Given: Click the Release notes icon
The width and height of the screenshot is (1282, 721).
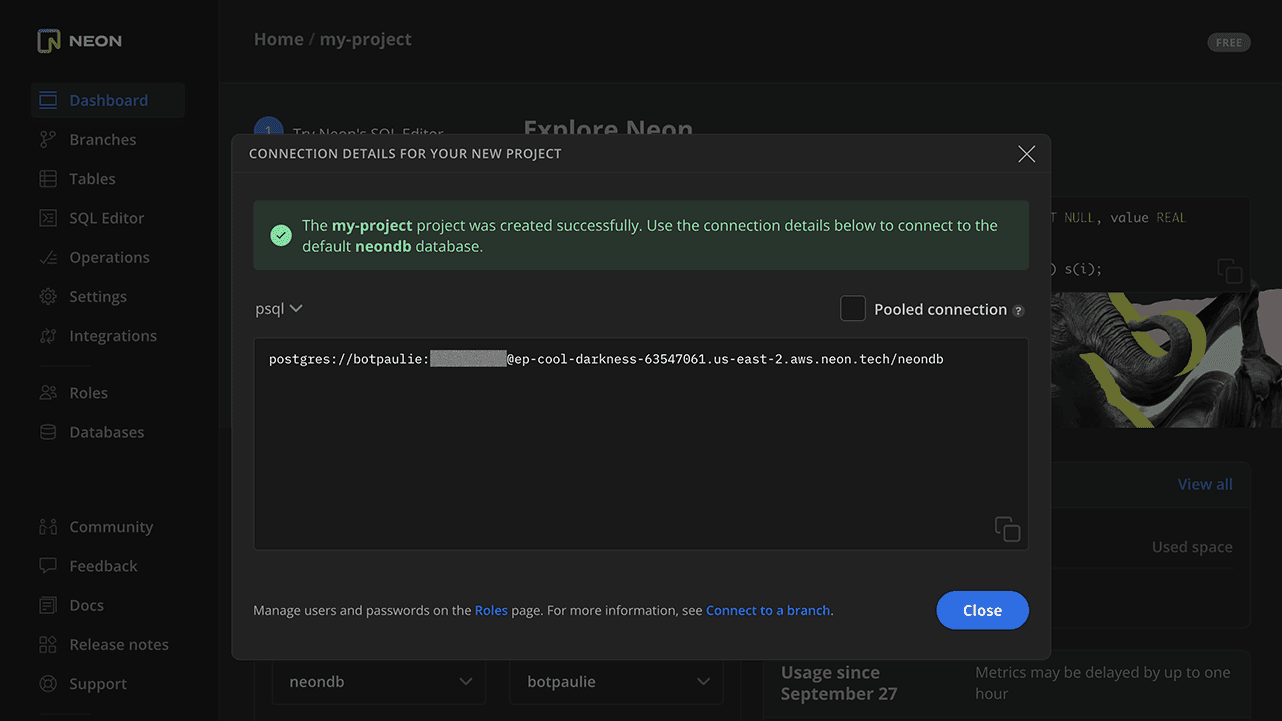Looking at the screenshot, I should [x=48, y=645].
